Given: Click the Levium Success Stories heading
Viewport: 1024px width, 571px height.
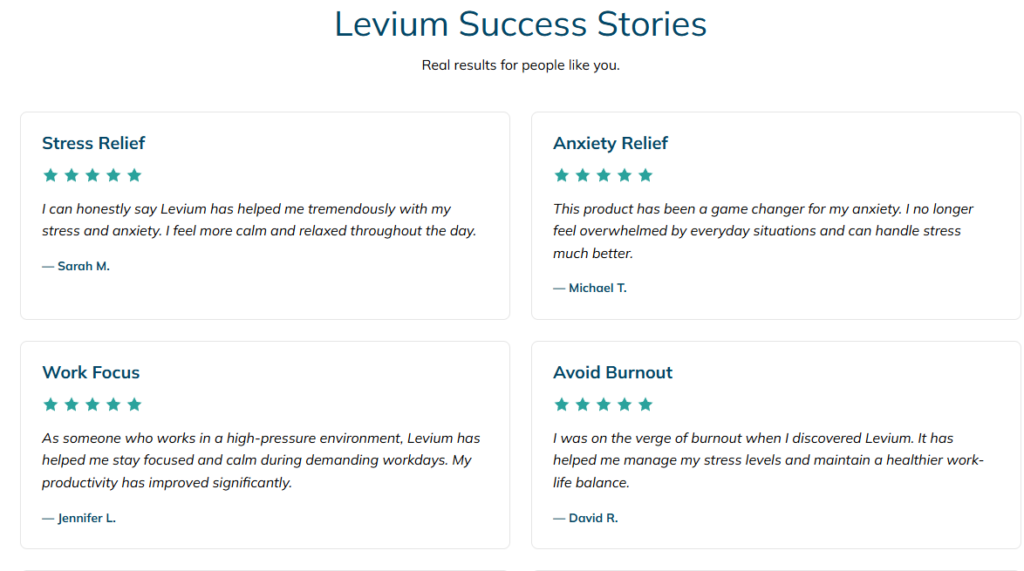Looking at the screenshot, I should [x=520, y=24].
